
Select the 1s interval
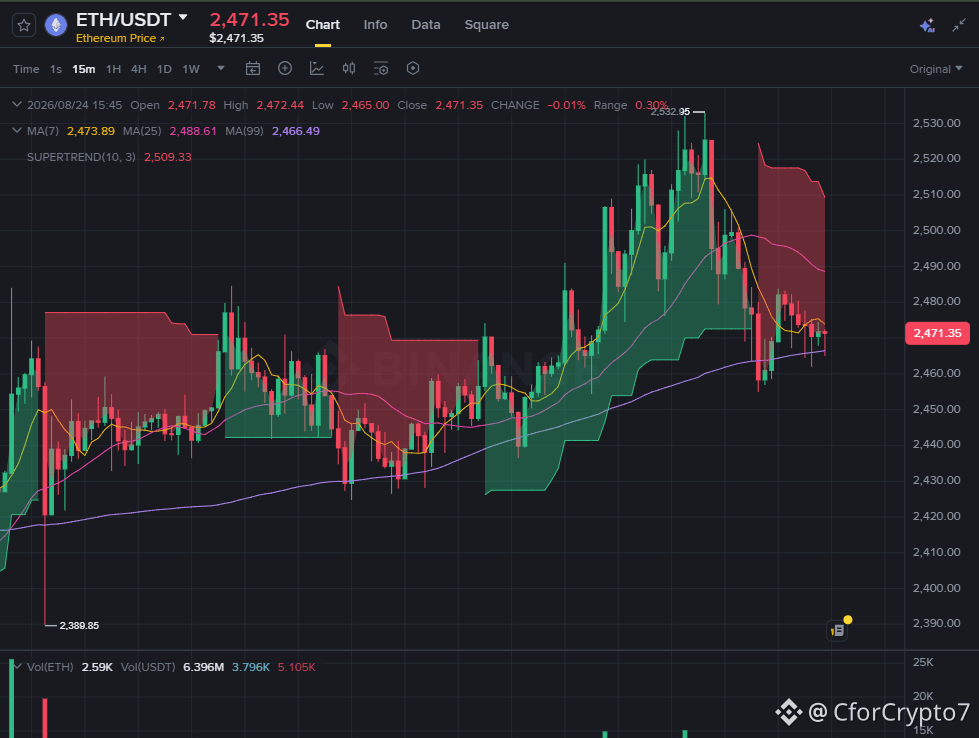[x=56, y=69]
